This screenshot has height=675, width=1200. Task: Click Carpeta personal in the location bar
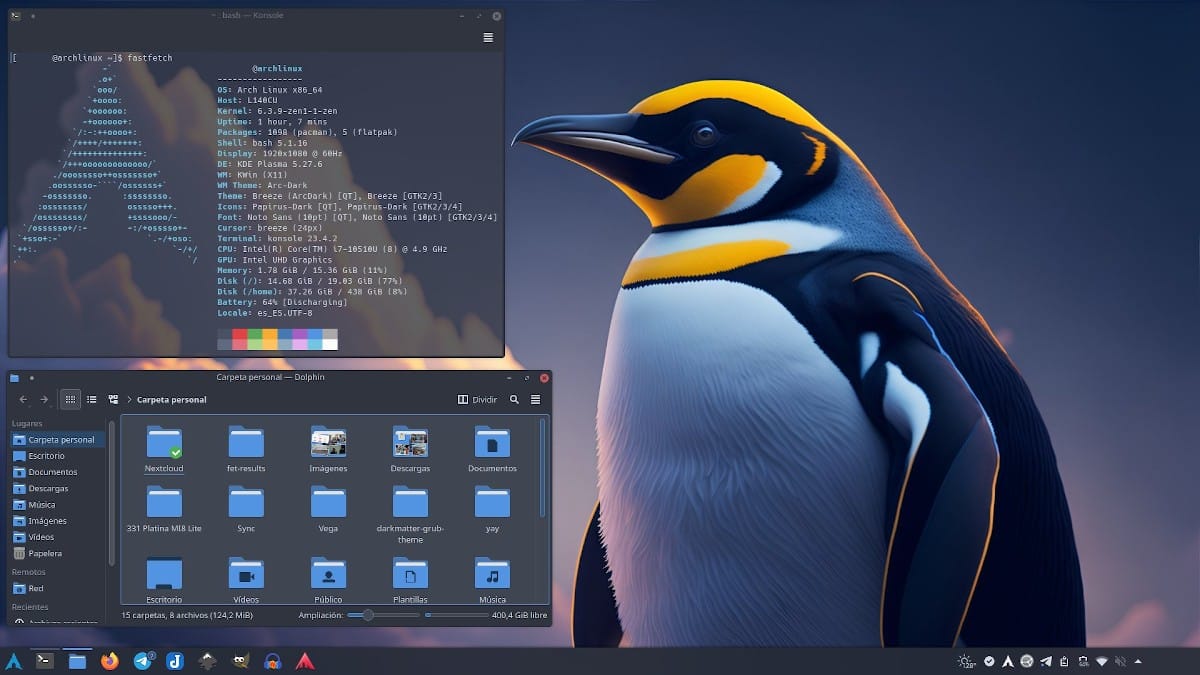171,399
